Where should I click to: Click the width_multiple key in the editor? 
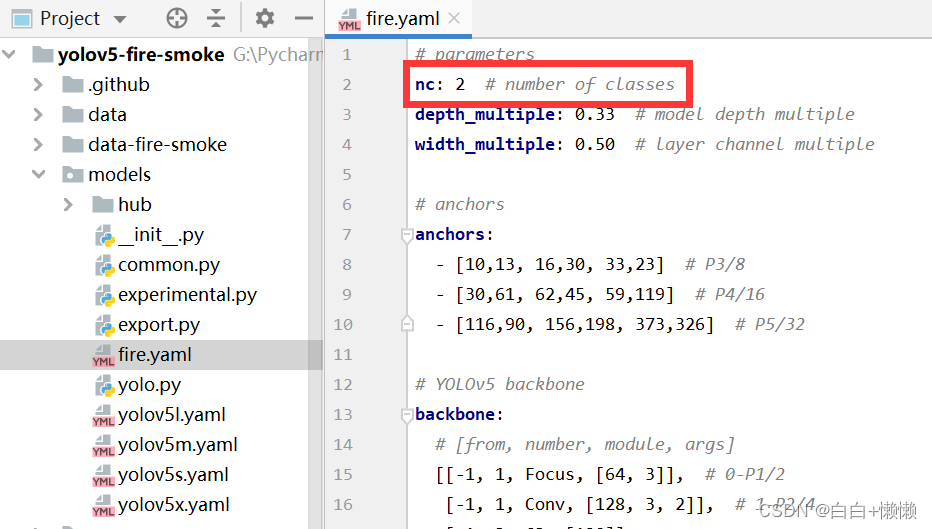485,144
